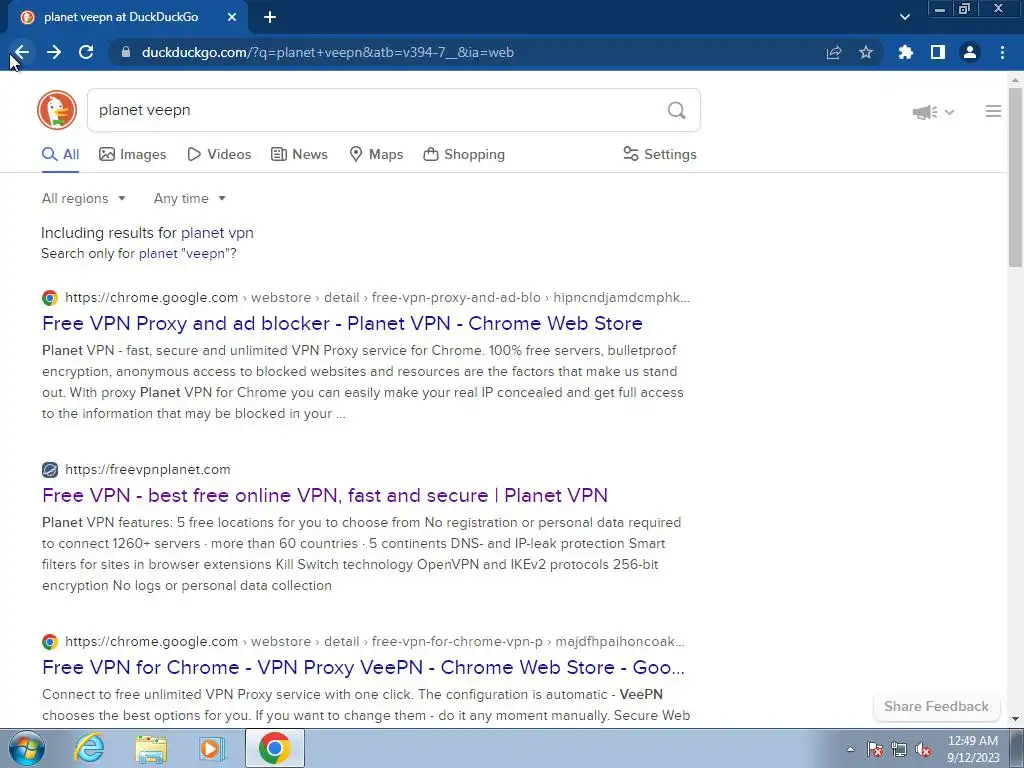
Task: Open Free VPN Proxy and ad blocker result
Action: tap(342, 323)
